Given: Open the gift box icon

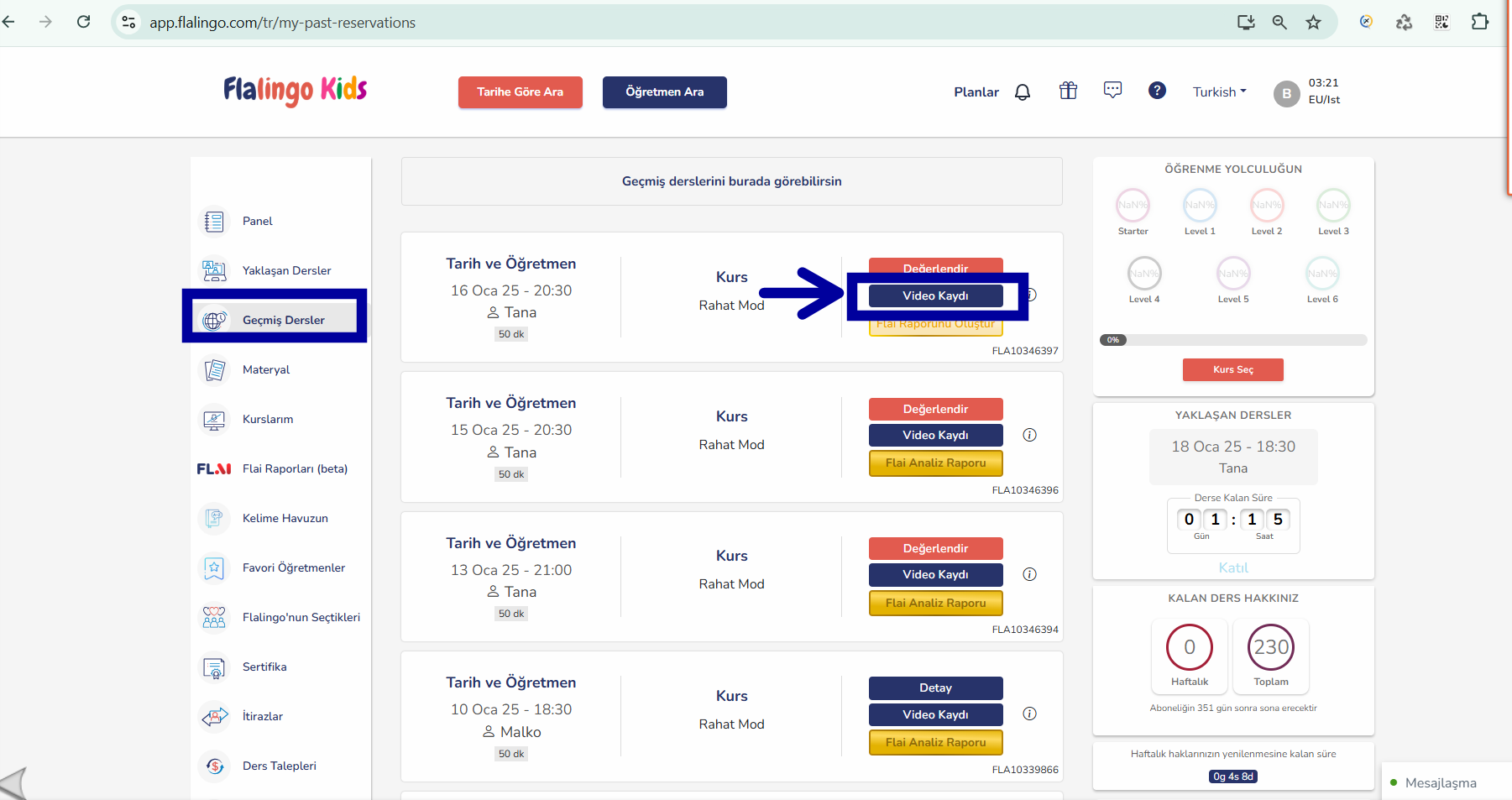Looking at the screenshot, I should click(1068, 91).
